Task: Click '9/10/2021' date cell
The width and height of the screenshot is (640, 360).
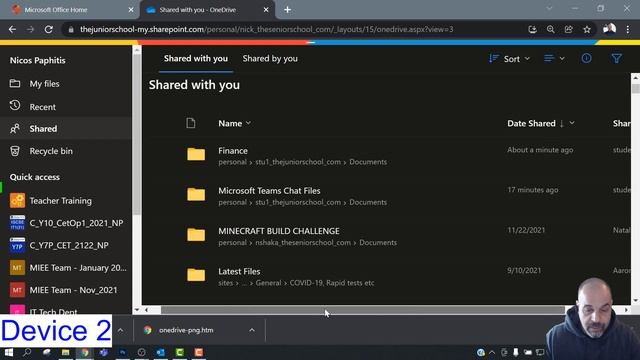Action: pyautogui.click(x=524, y=271)
